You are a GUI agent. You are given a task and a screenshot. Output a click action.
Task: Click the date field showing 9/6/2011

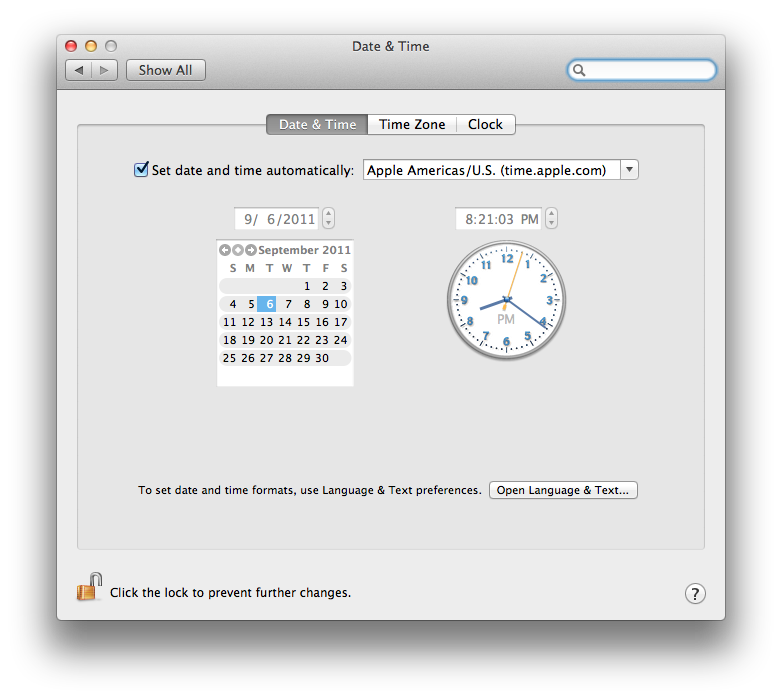277,219
